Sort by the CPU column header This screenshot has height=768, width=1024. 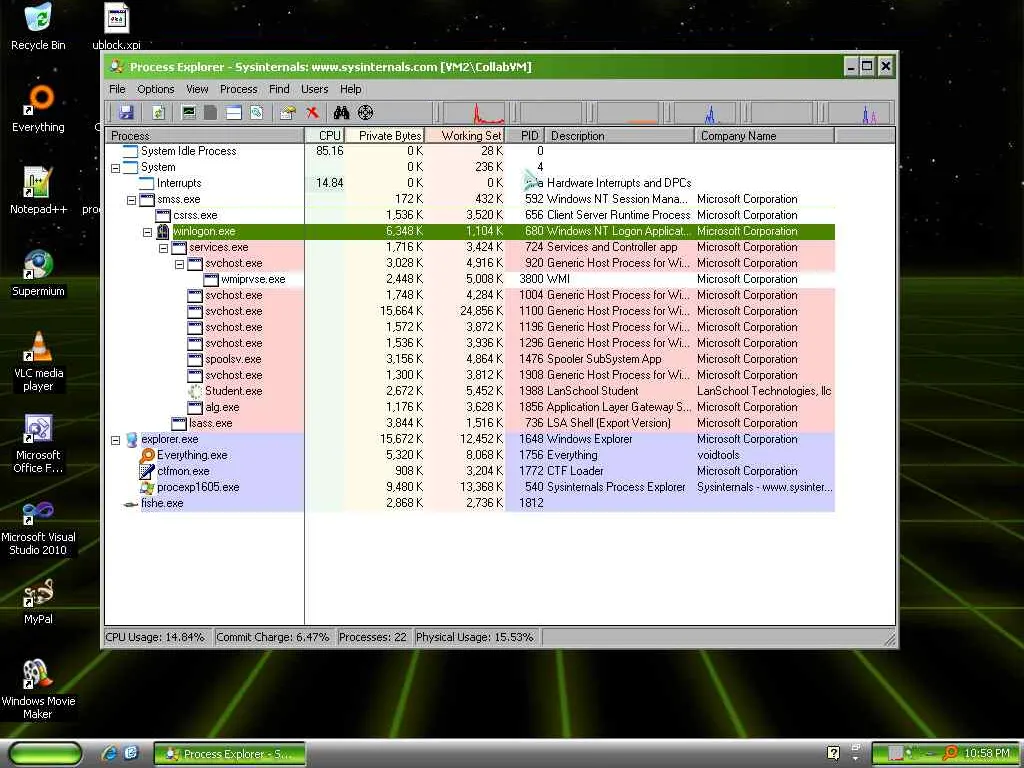click(324, 136)
